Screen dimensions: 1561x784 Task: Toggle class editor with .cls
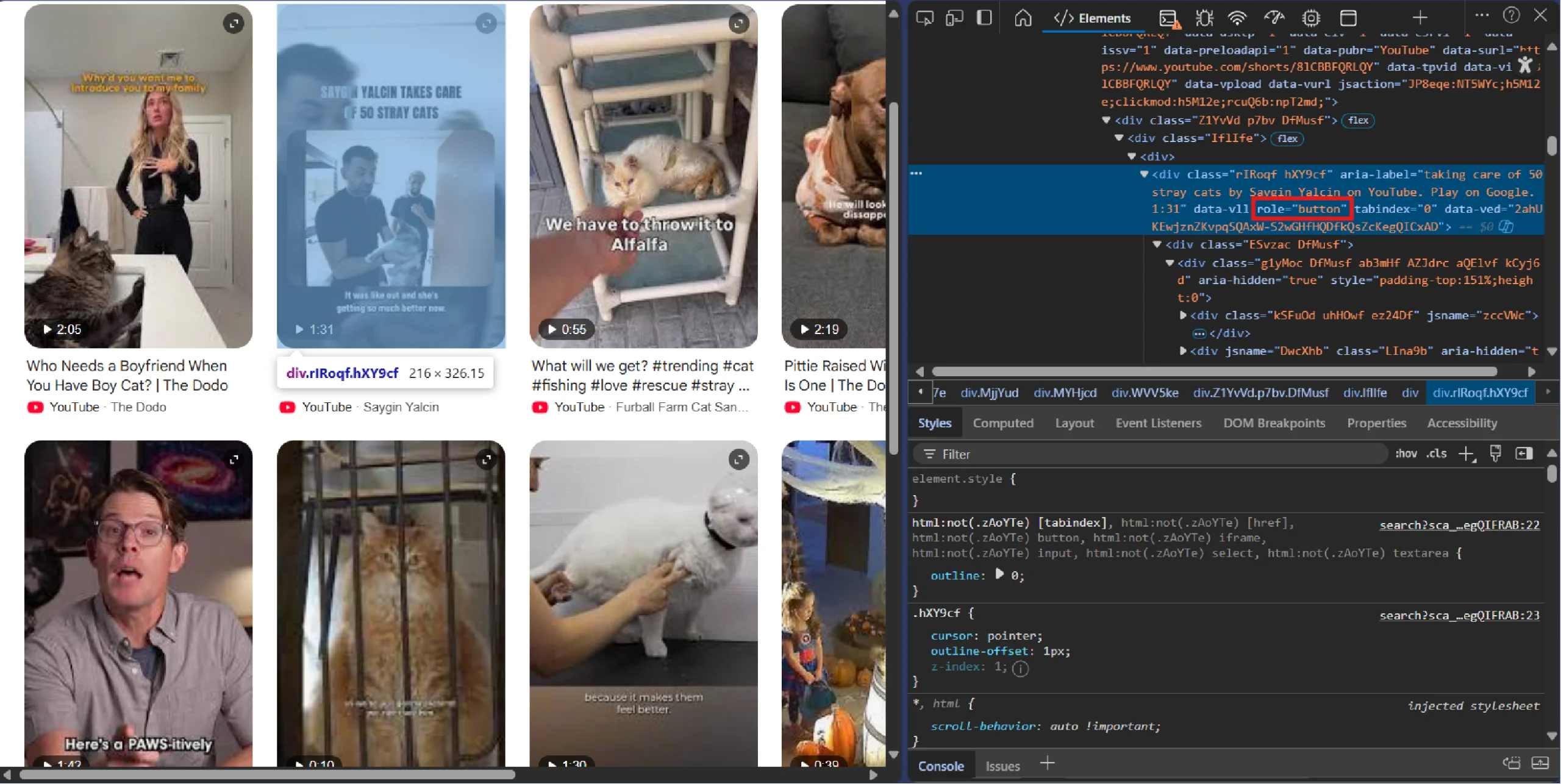coord(1437,454)
